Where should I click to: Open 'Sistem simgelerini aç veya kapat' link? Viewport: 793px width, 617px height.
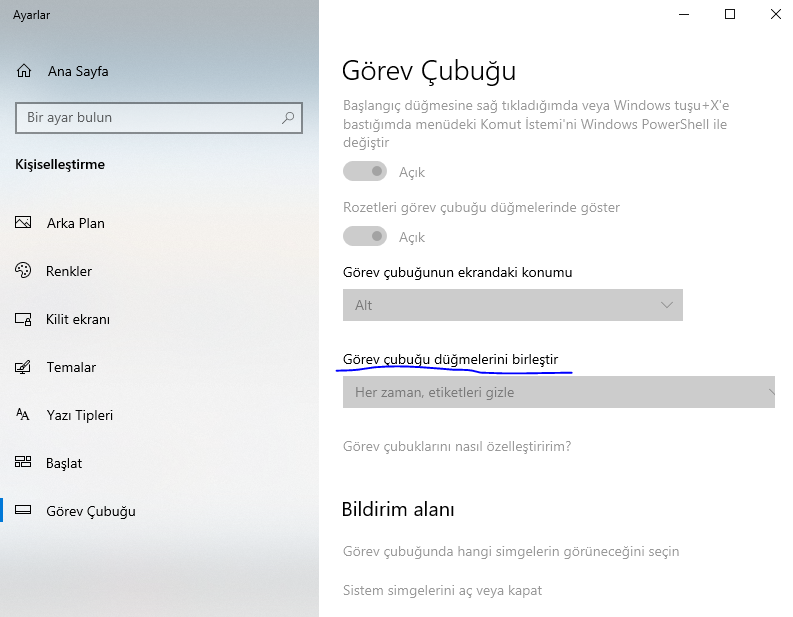pyautogui.click(x=442, y=590)
